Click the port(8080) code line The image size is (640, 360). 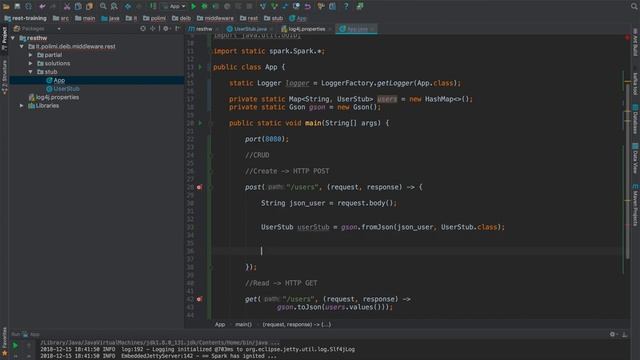pos(267,139)
